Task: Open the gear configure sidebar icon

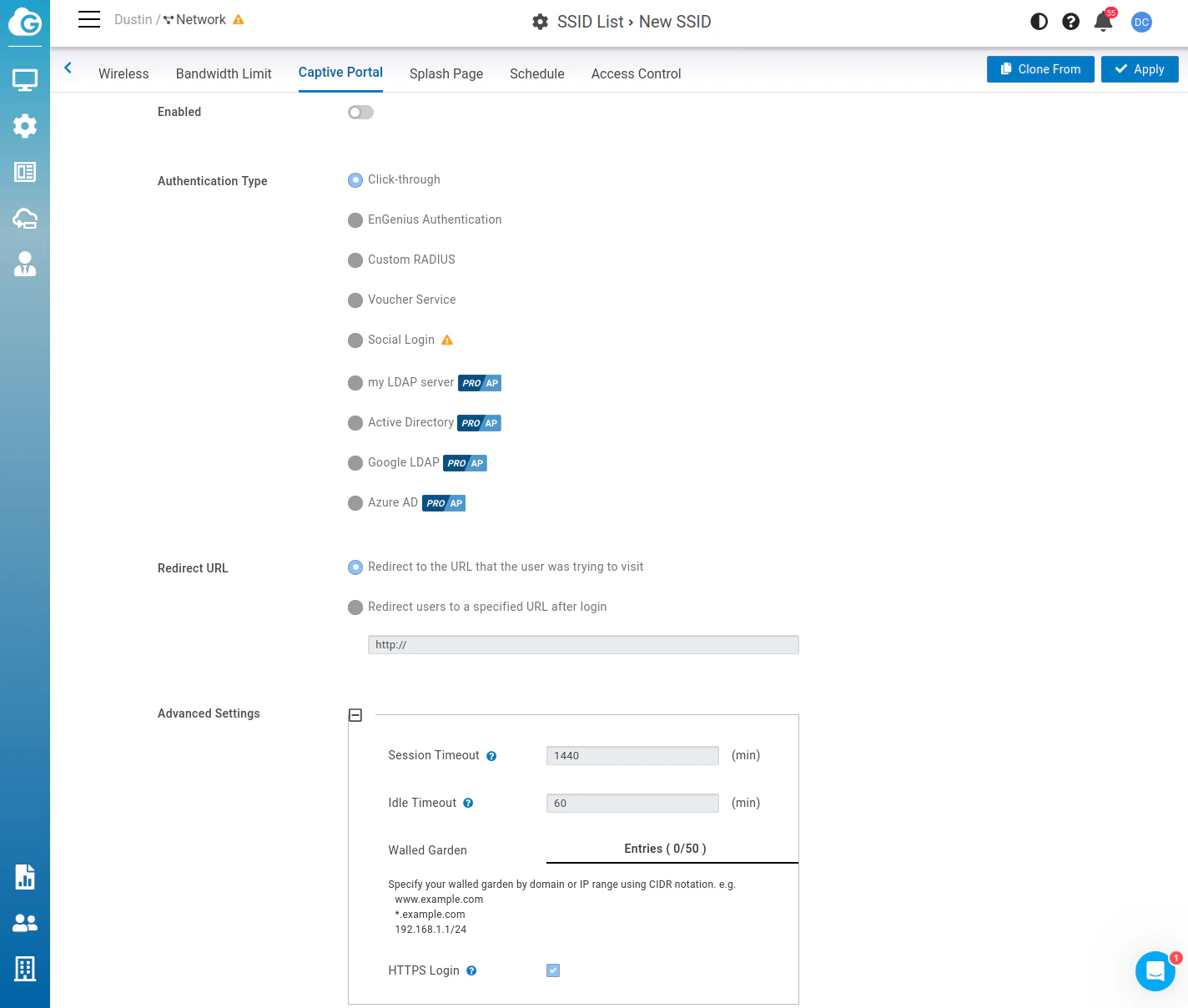Action: (x=25, y=126)
